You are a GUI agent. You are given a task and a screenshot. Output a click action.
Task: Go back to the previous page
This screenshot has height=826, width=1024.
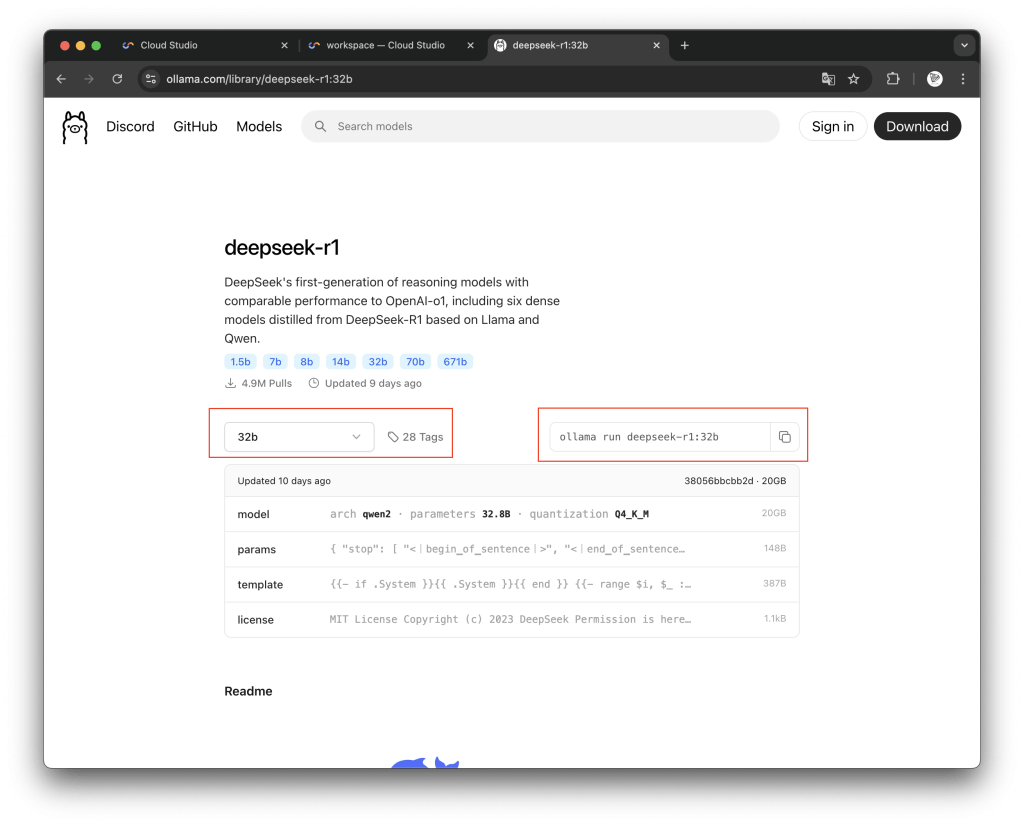coord(61,79)
